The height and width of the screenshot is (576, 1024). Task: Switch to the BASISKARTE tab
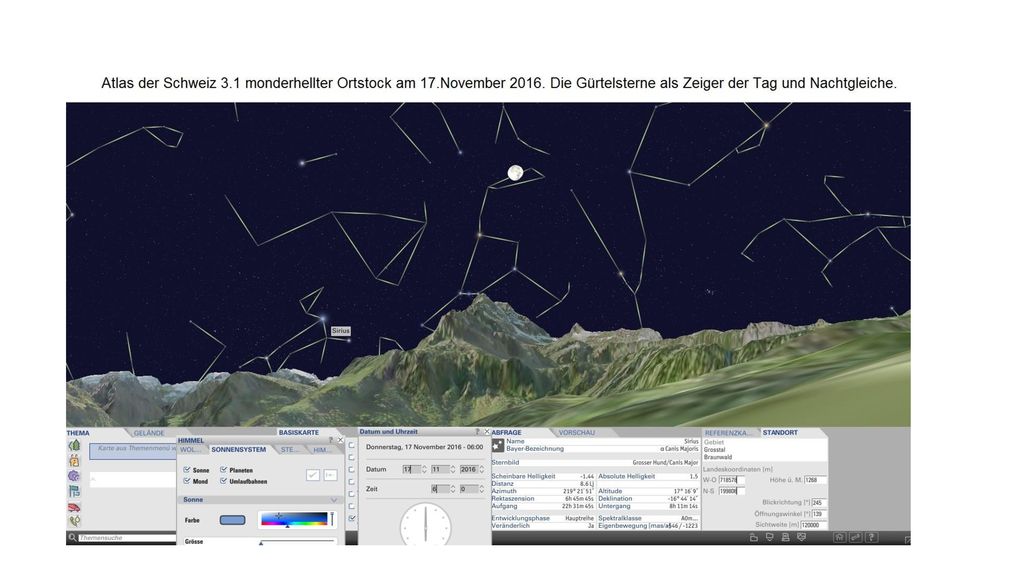coord(299,432)
